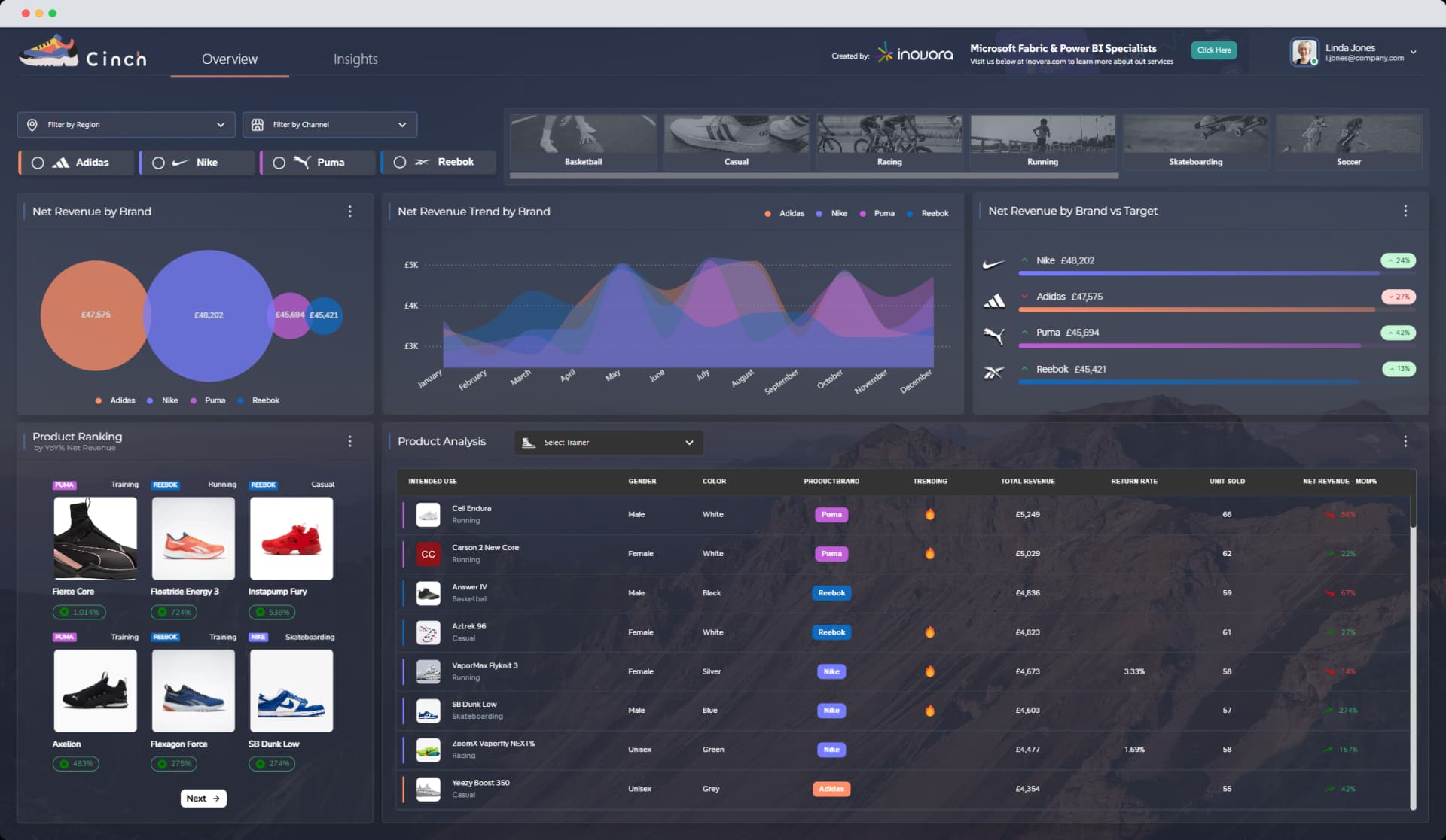Click the Nike swoosh logo in Brand vs Target panel
The height and width of the screenshot is (840, 1446).
pyautogui.click(x=994, y=263)
